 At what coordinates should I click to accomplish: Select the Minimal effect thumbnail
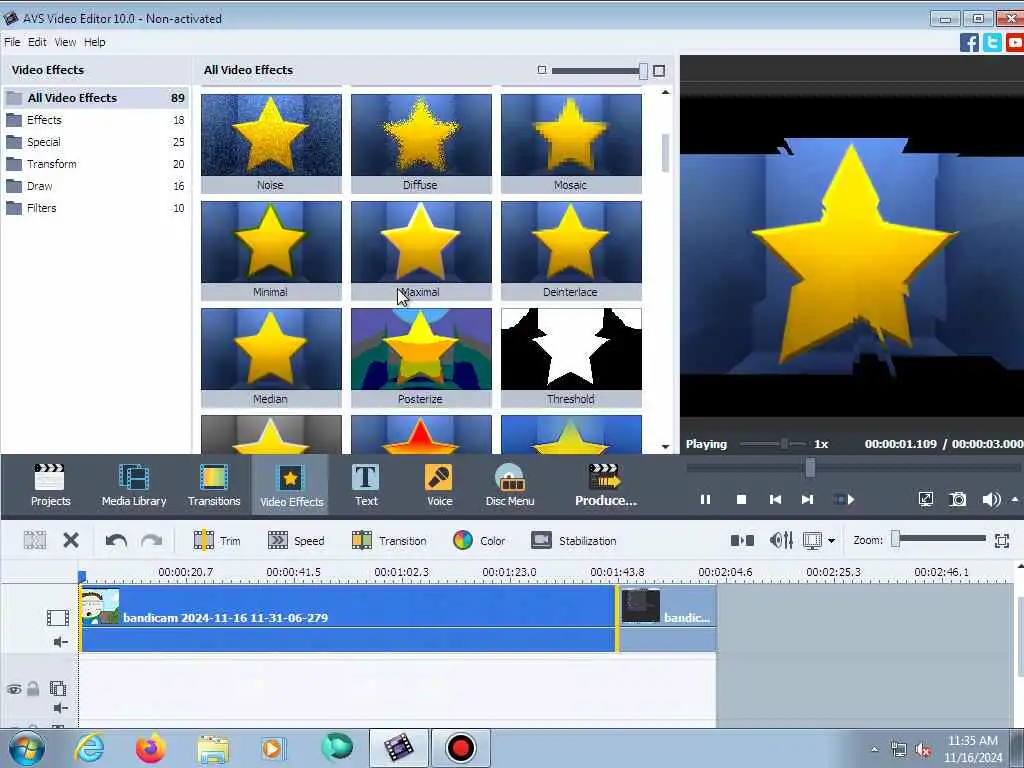(271, 250)
